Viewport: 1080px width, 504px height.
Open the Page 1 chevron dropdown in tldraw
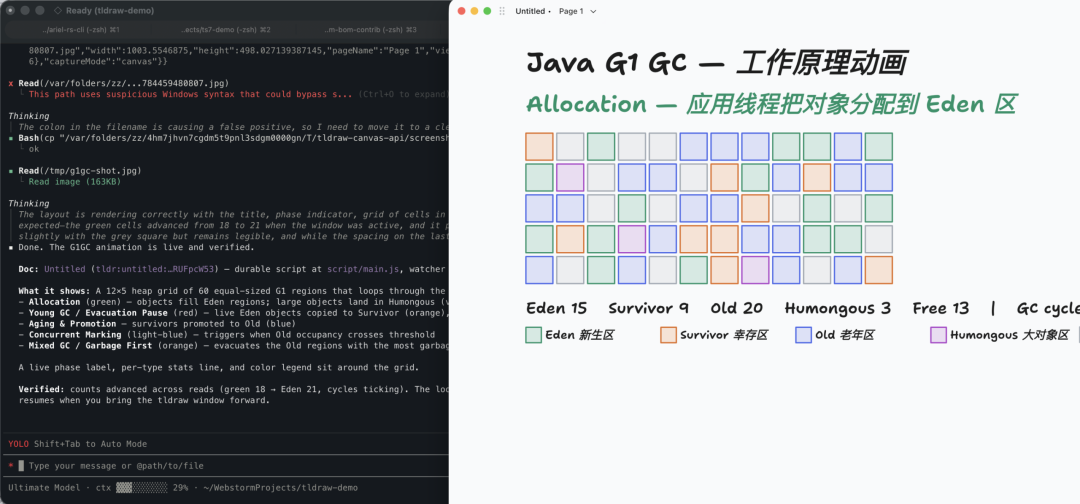593,12
